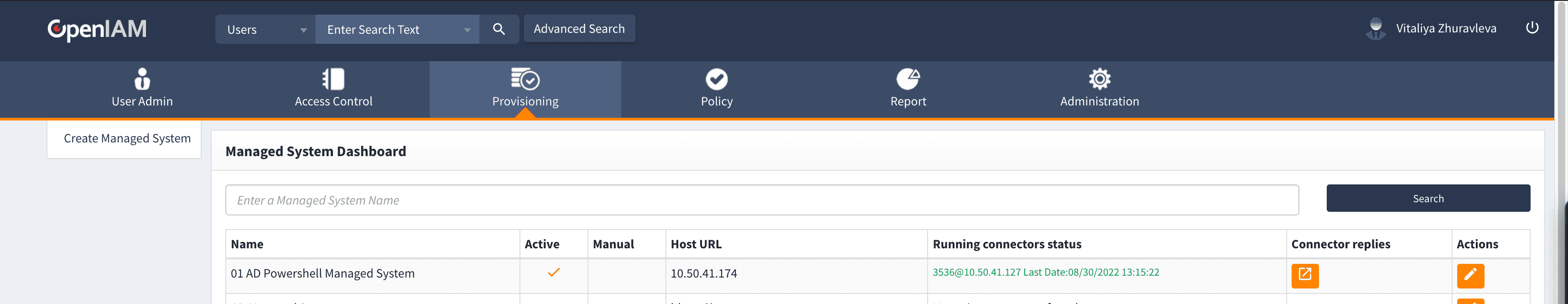Viewport: 1568px width, 304px height.
Task: Click the user avatar icon
Action: point(1375,29)
